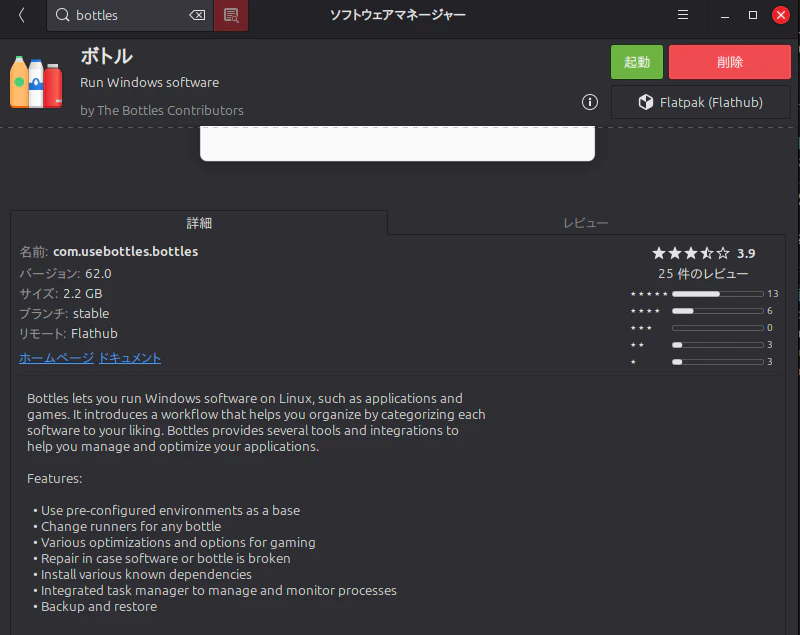Click the five-star rating bar showing 13
Viewport: 800px width, 635px height.
click(717, 294)
